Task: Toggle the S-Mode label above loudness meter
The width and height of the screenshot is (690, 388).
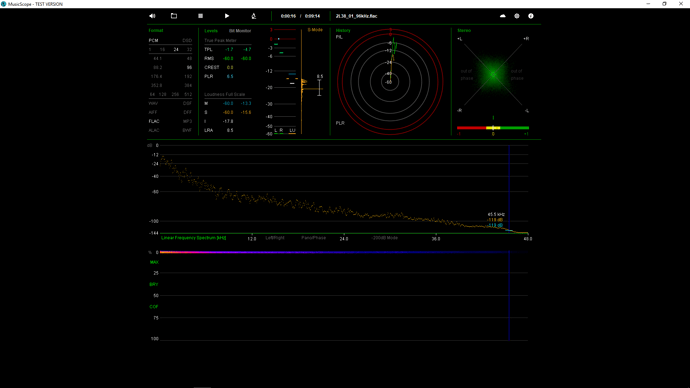Action: tap(315, 30)
